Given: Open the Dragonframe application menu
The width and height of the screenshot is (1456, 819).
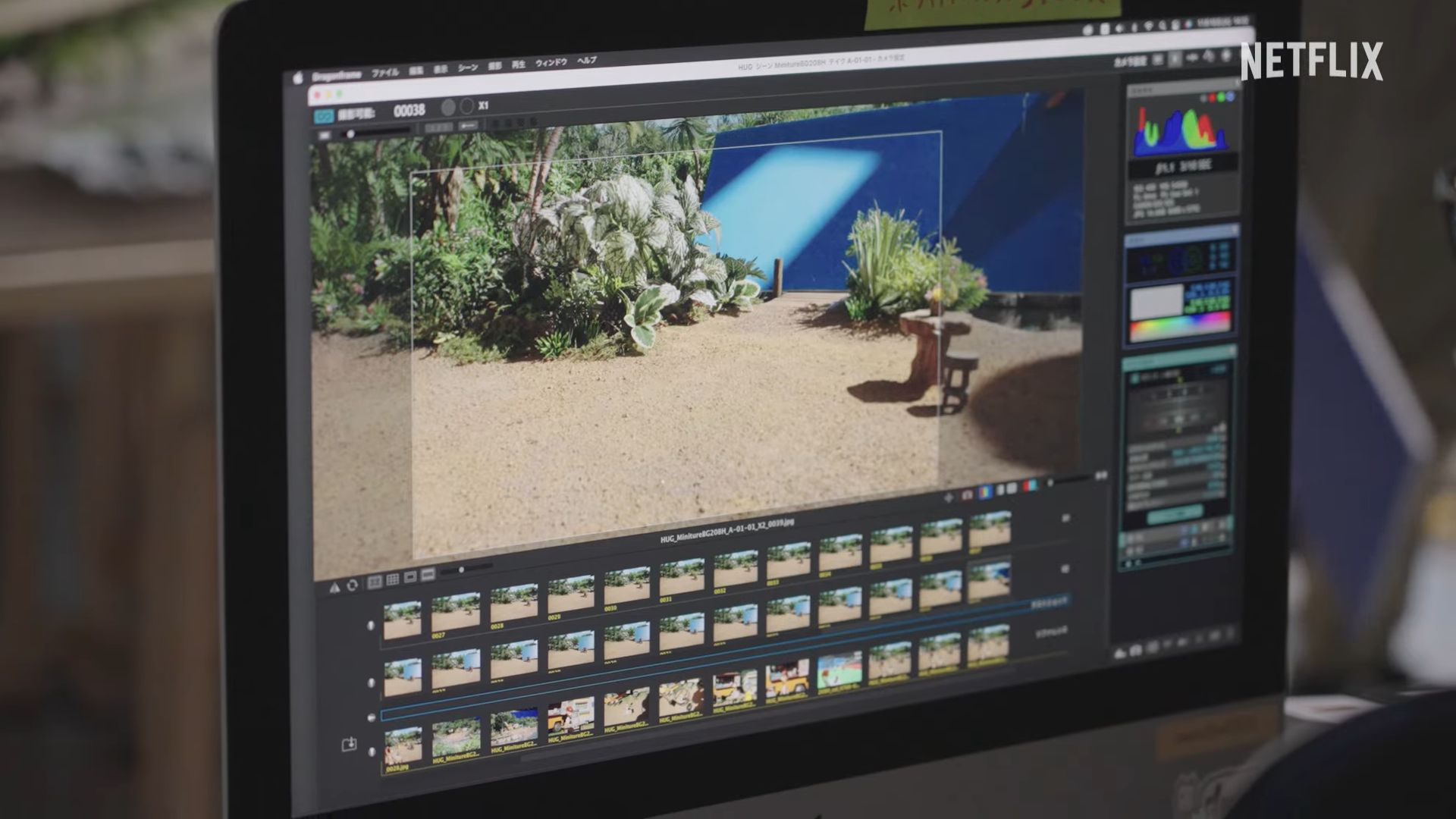Looking at the screenshot, I should 336,77.
